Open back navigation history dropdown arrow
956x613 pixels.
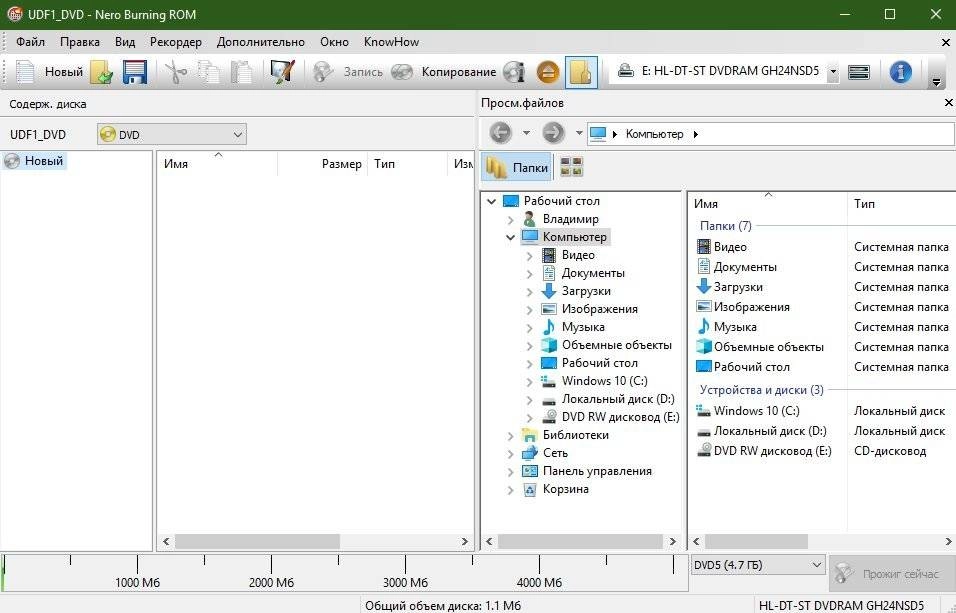[526, 133]
